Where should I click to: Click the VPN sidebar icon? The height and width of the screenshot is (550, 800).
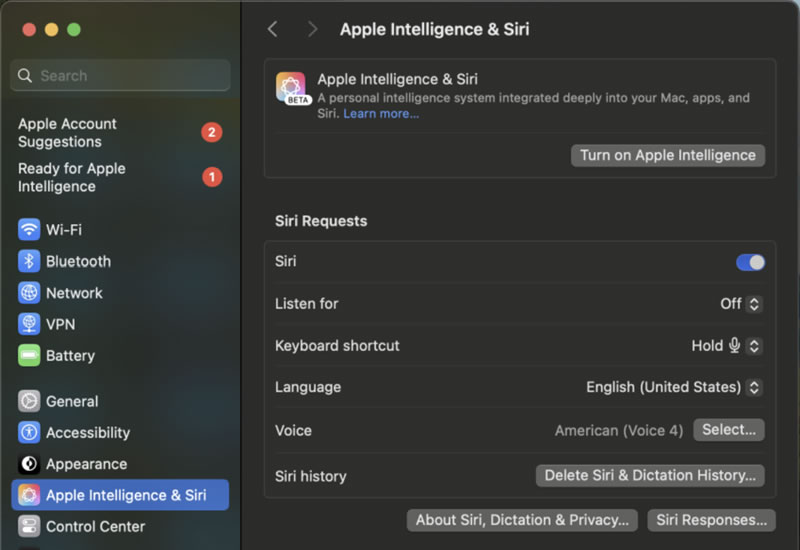click(x=29, y=324)
